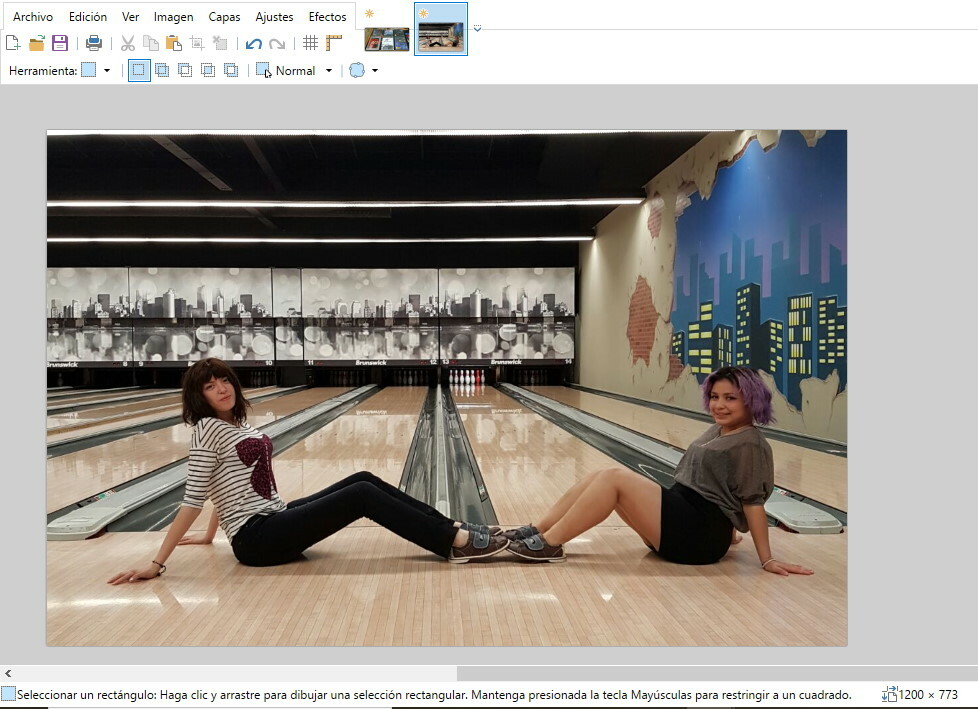Open a file with the folder icon

tap(37, 43)
